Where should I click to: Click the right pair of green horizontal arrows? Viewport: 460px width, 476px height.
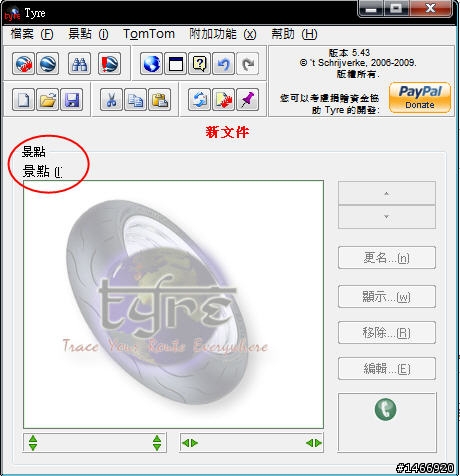(x=314, y=443)
